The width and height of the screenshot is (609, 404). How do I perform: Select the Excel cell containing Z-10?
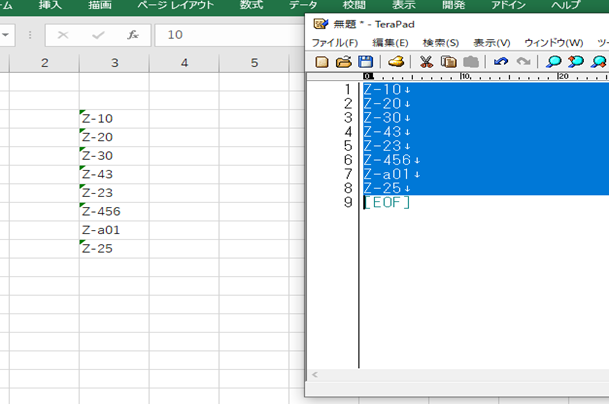(x=114, y=118)
